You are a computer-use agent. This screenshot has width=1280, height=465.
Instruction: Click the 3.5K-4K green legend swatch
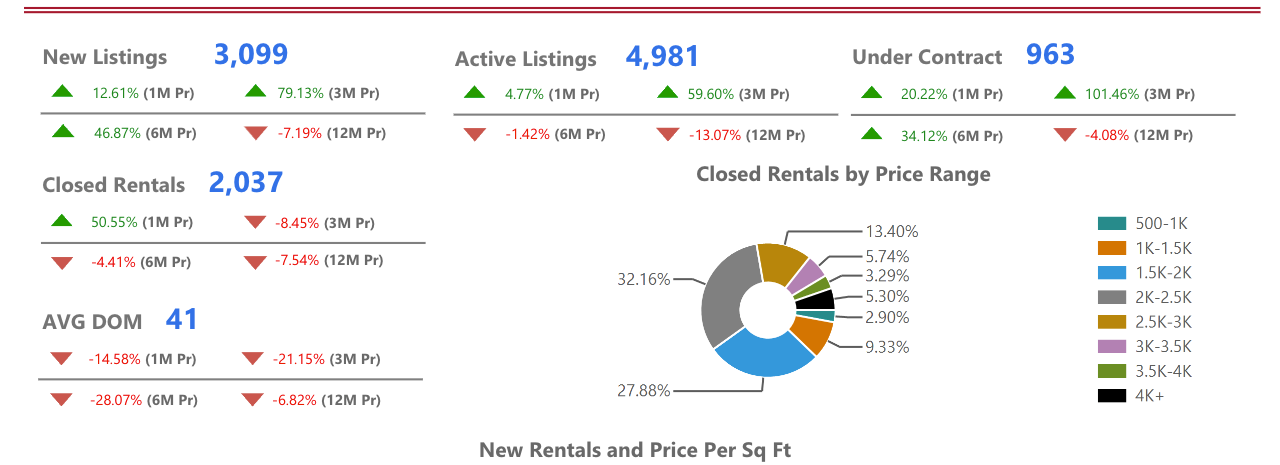[1112, 371]
